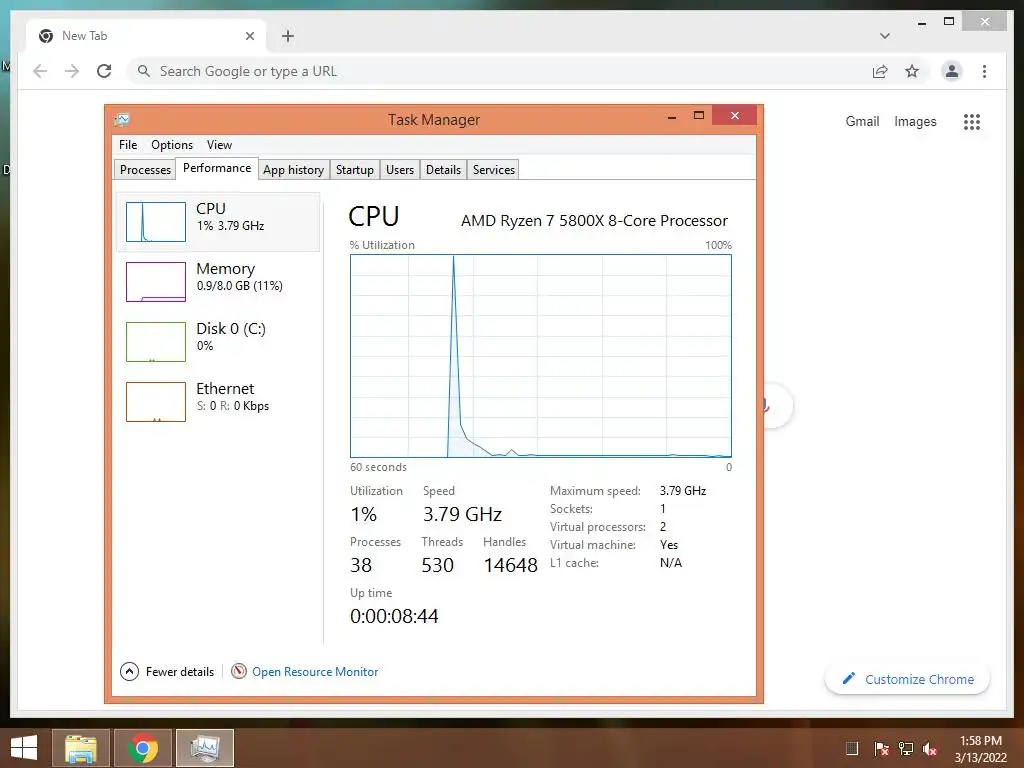Click the Handles count 14648
The height and width of the screenshot is (768, 1024).
tap(511, 566)
